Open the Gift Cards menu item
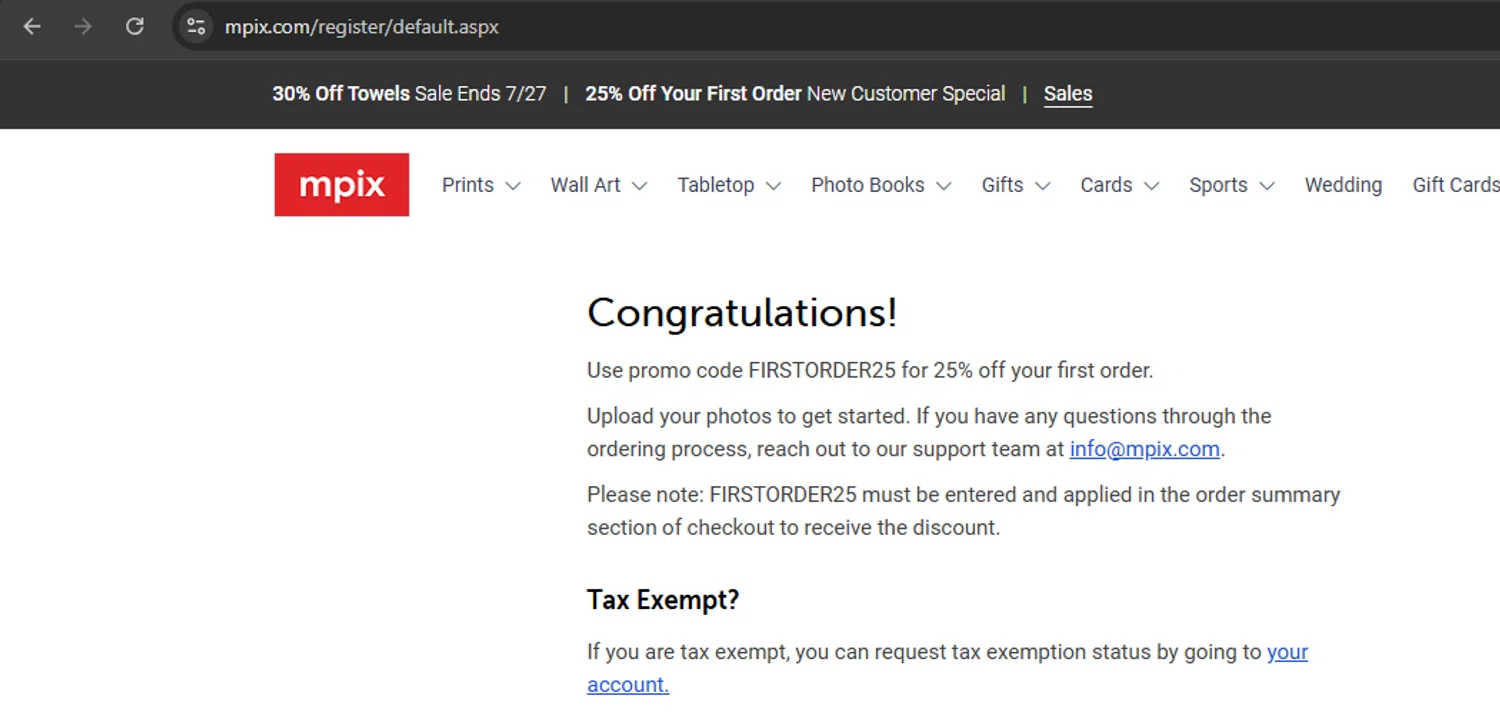Screen dimensions: 1500x719 pyautogui.click(x=1455, y=185)
